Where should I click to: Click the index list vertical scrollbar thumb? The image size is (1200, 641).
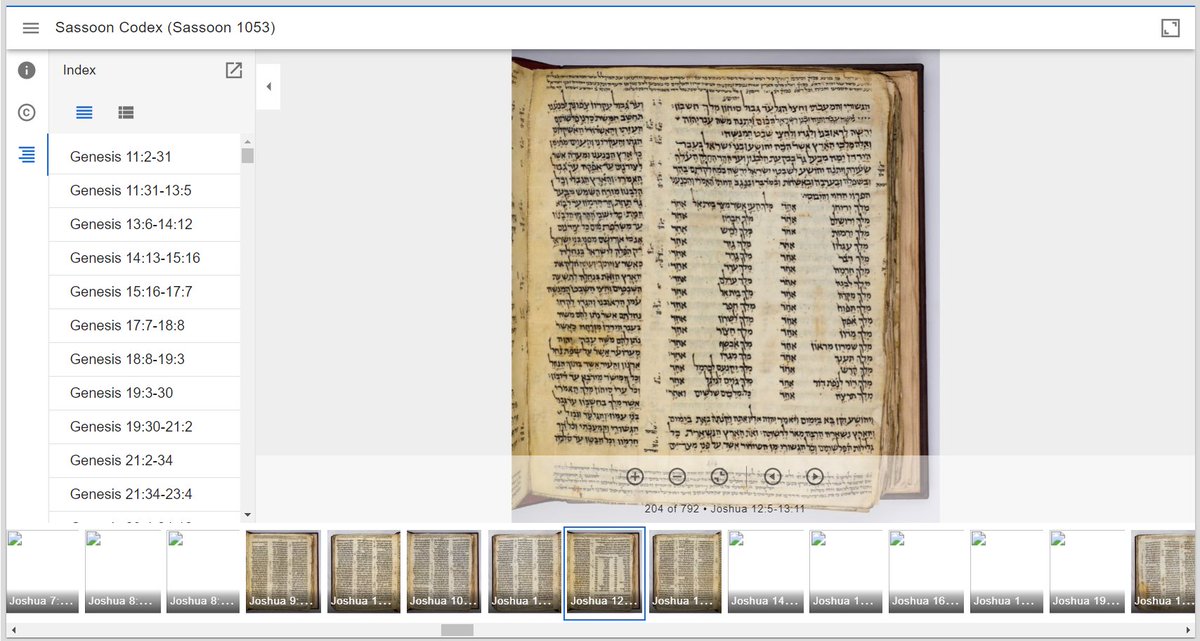[x=248, y=155]
